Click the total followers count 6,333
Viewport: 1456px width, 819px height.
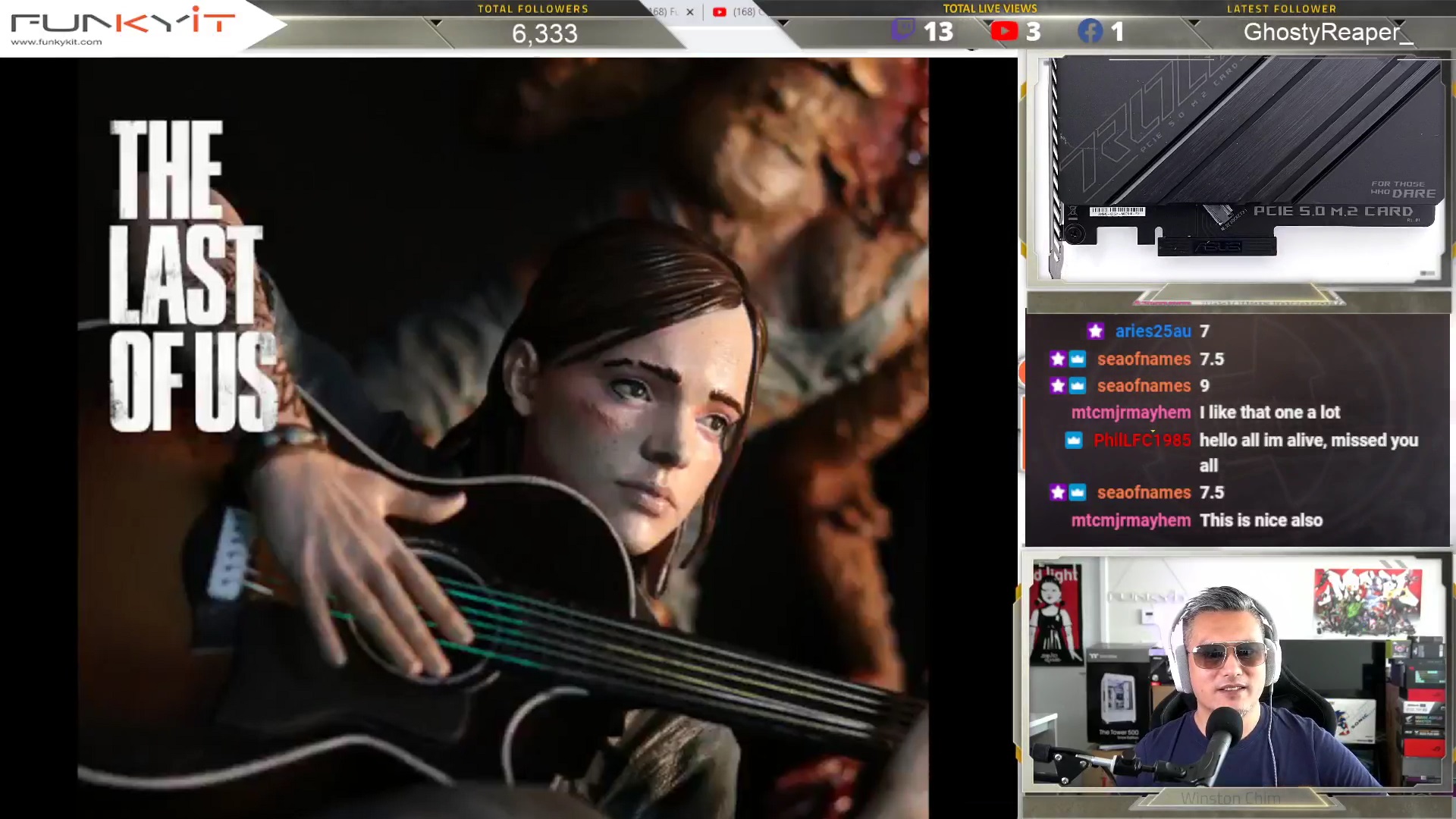544,33
